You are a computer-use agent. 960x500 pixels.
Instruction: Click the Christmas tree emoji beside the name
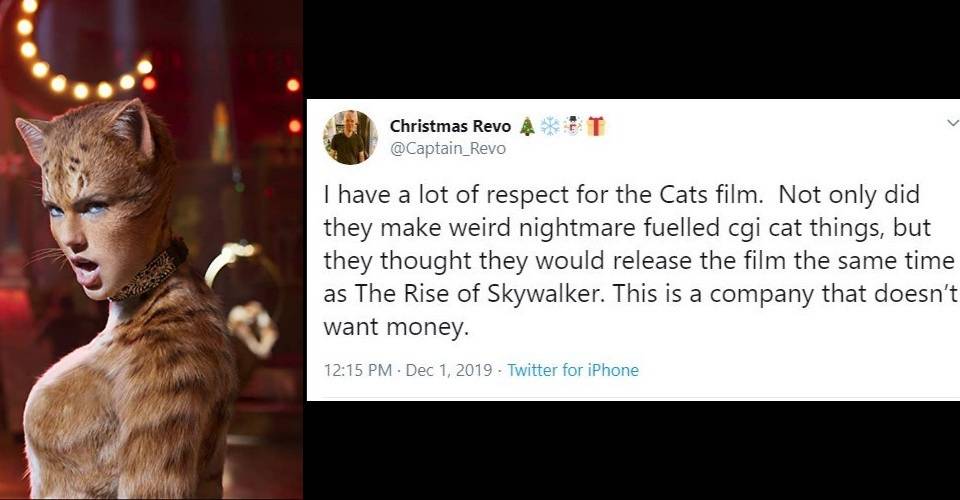pyautogui.click(x=527, y=126)
